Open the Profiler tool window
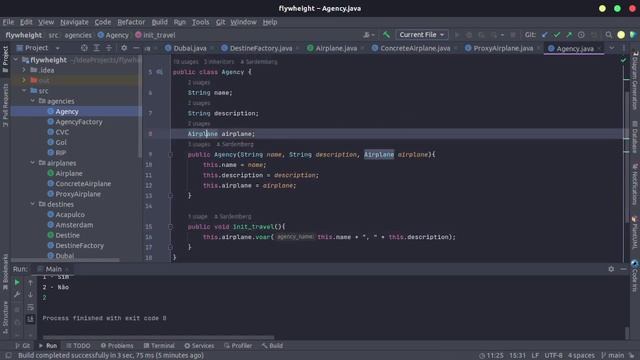The height and width of the screenshot is (360, 640). 238,346
